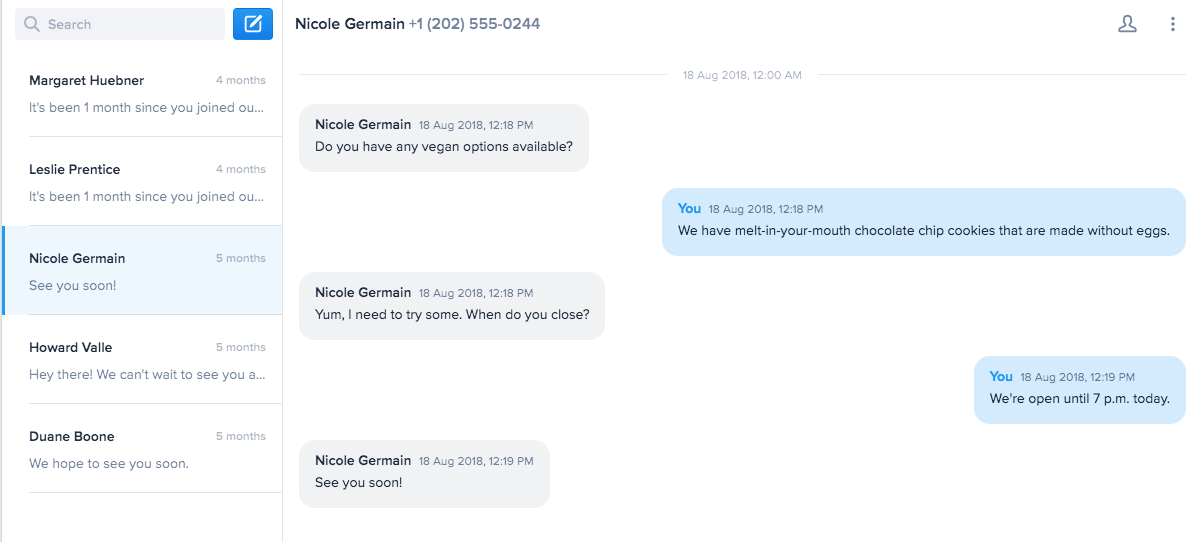
Task: Click the "When do you close?" message
Action: click(452, 314)
